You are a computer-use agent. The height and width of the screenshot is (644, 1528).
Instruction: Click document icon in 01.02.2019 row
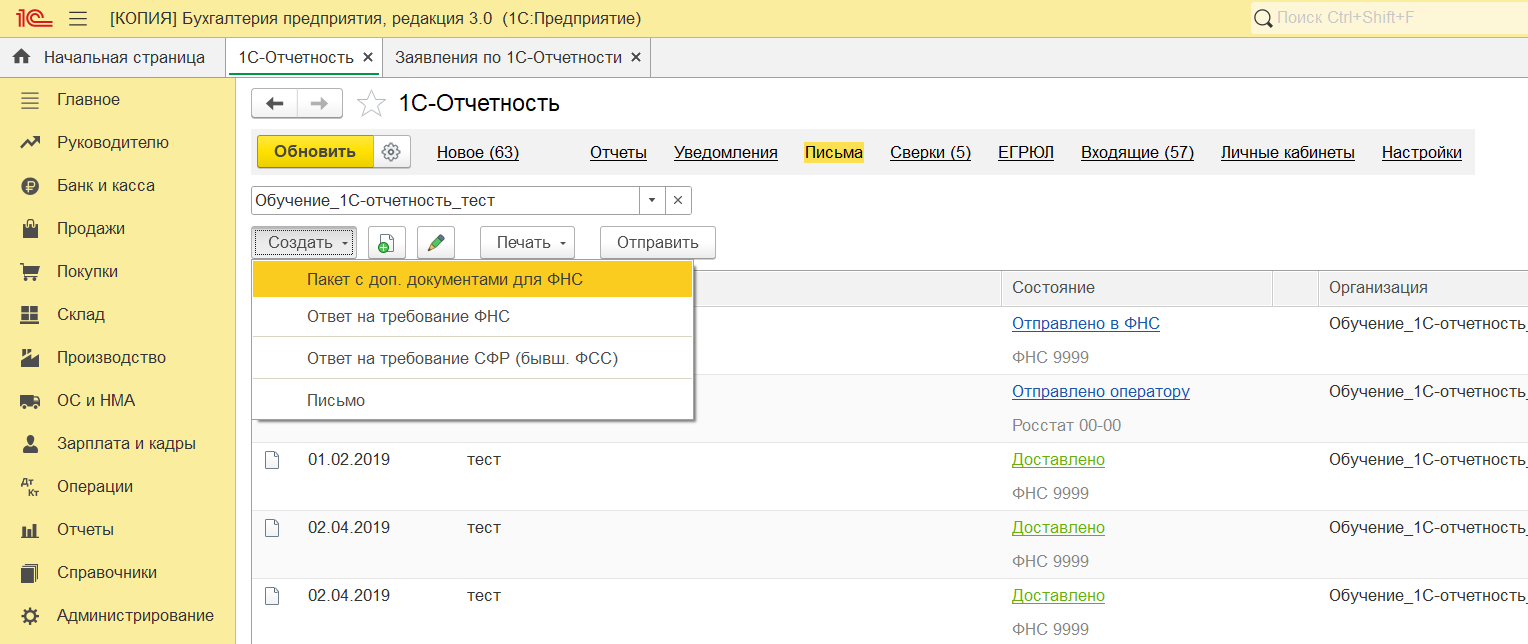tap(271, 460)
